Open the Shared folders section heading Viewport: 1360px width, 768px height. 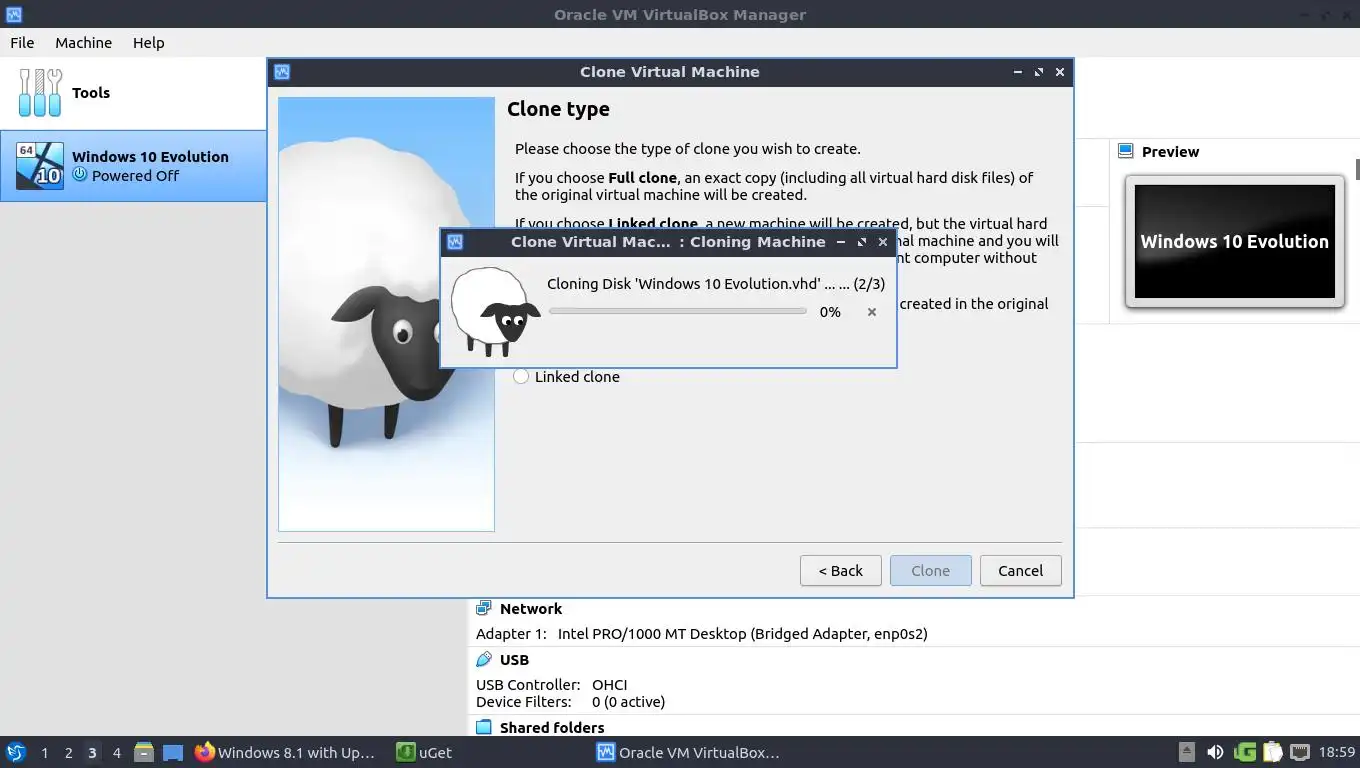click(x=552, y=728)
